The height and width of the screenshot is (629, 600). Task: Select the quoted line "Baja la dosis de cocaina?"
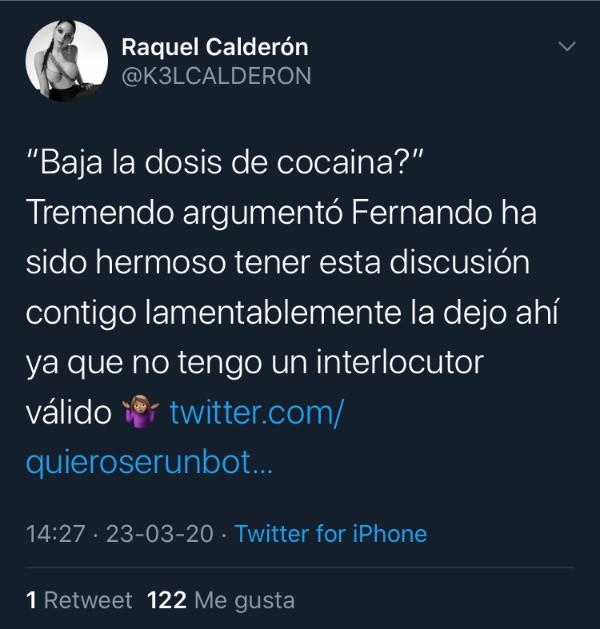tap(225, 162)
